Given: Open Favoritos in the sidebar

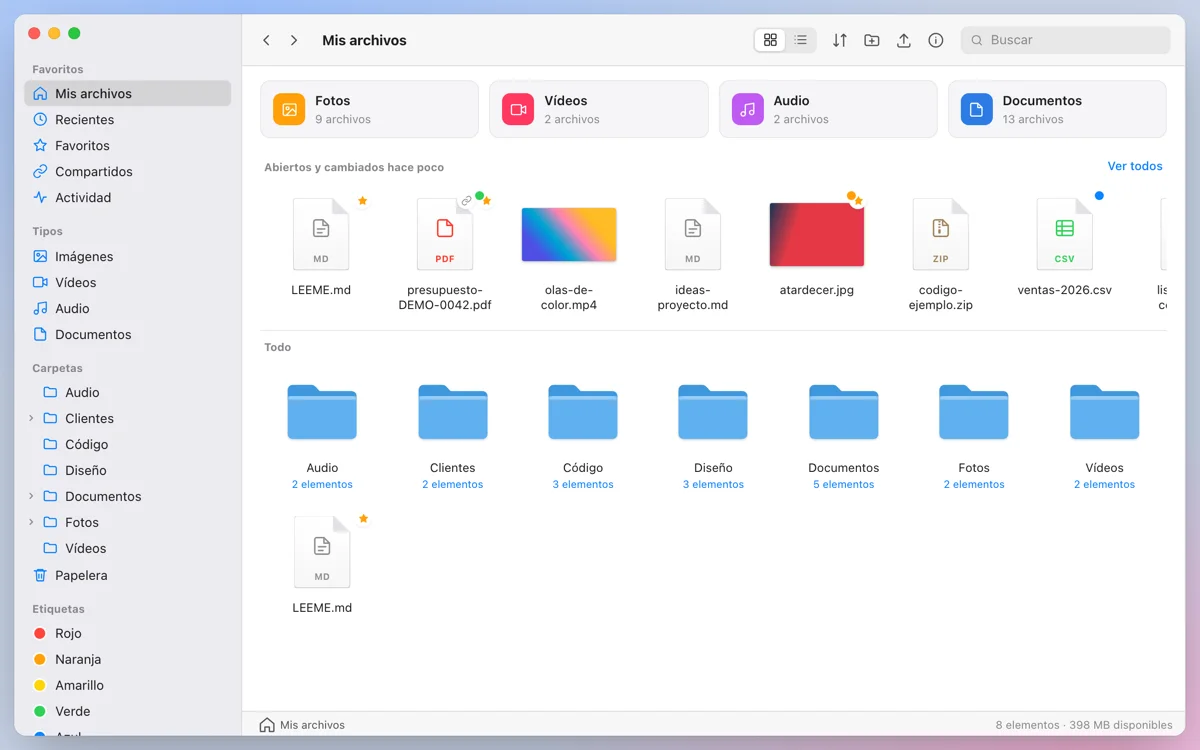Looking at the screenshot, I should click(x=128, y=145).
